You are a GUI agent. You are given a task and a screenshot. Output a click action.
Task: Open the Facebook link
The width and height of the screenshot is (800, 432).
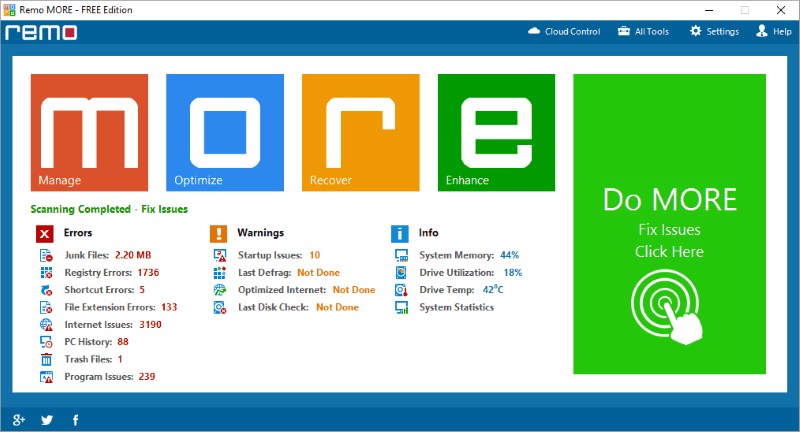click(x=76, y=420)
